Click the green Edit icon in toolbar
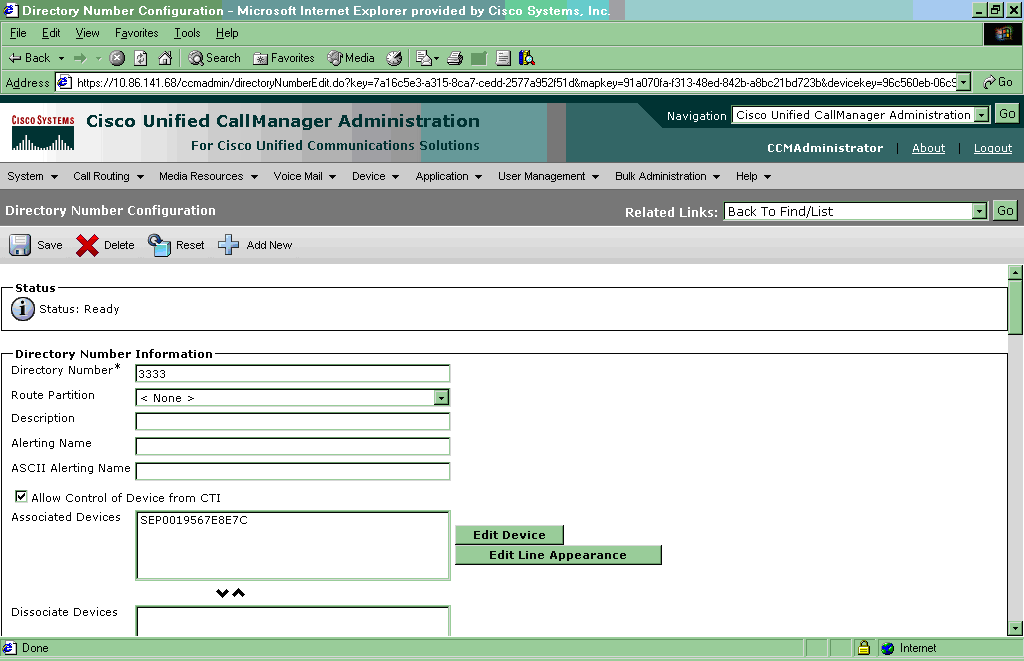1024x661 pixels. 479,58
